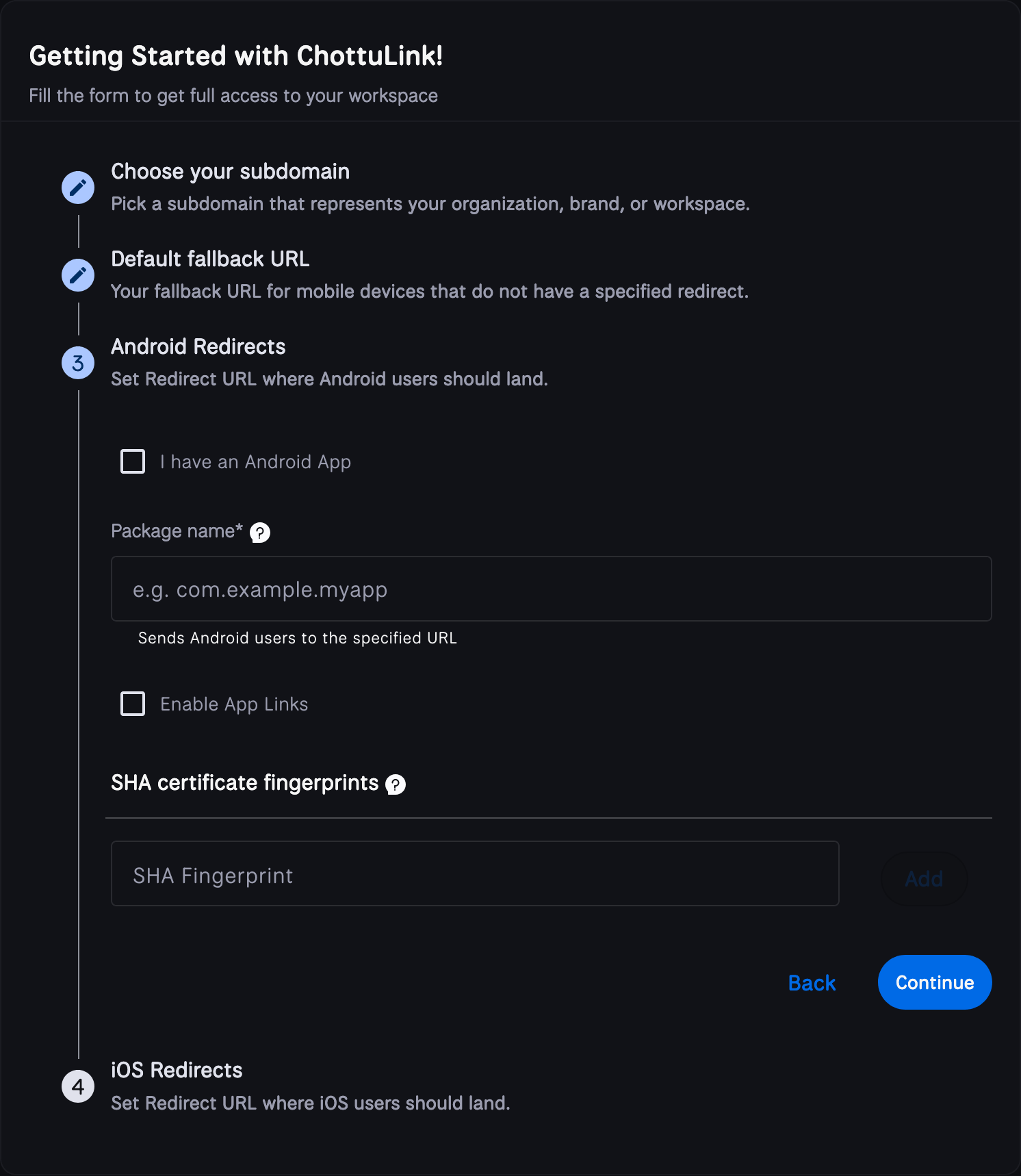Select the iOS Redirects step heading

177,1070
